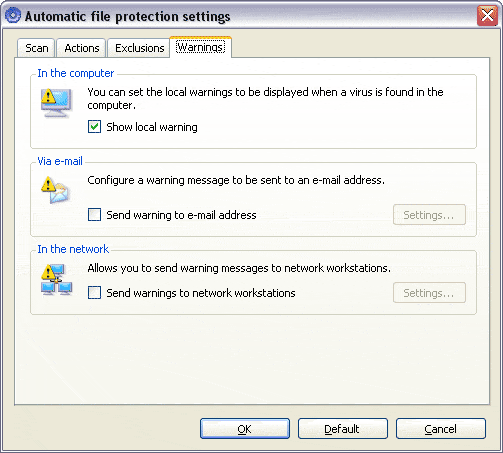The image size is (503, 453).
Task: Click the computer monitor warning icon
Action: click(x=56, y=103)
